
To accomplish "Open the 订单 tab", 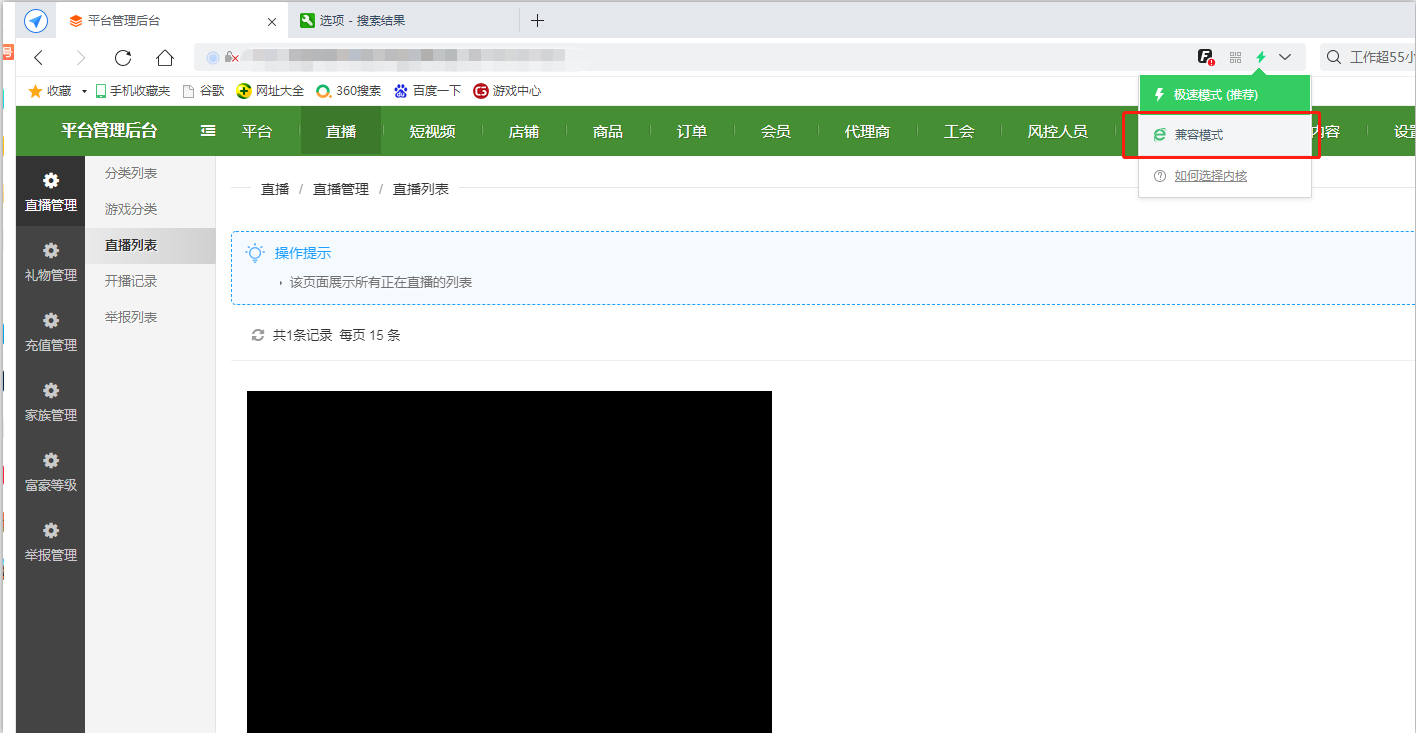I will [x=690, y=130].
